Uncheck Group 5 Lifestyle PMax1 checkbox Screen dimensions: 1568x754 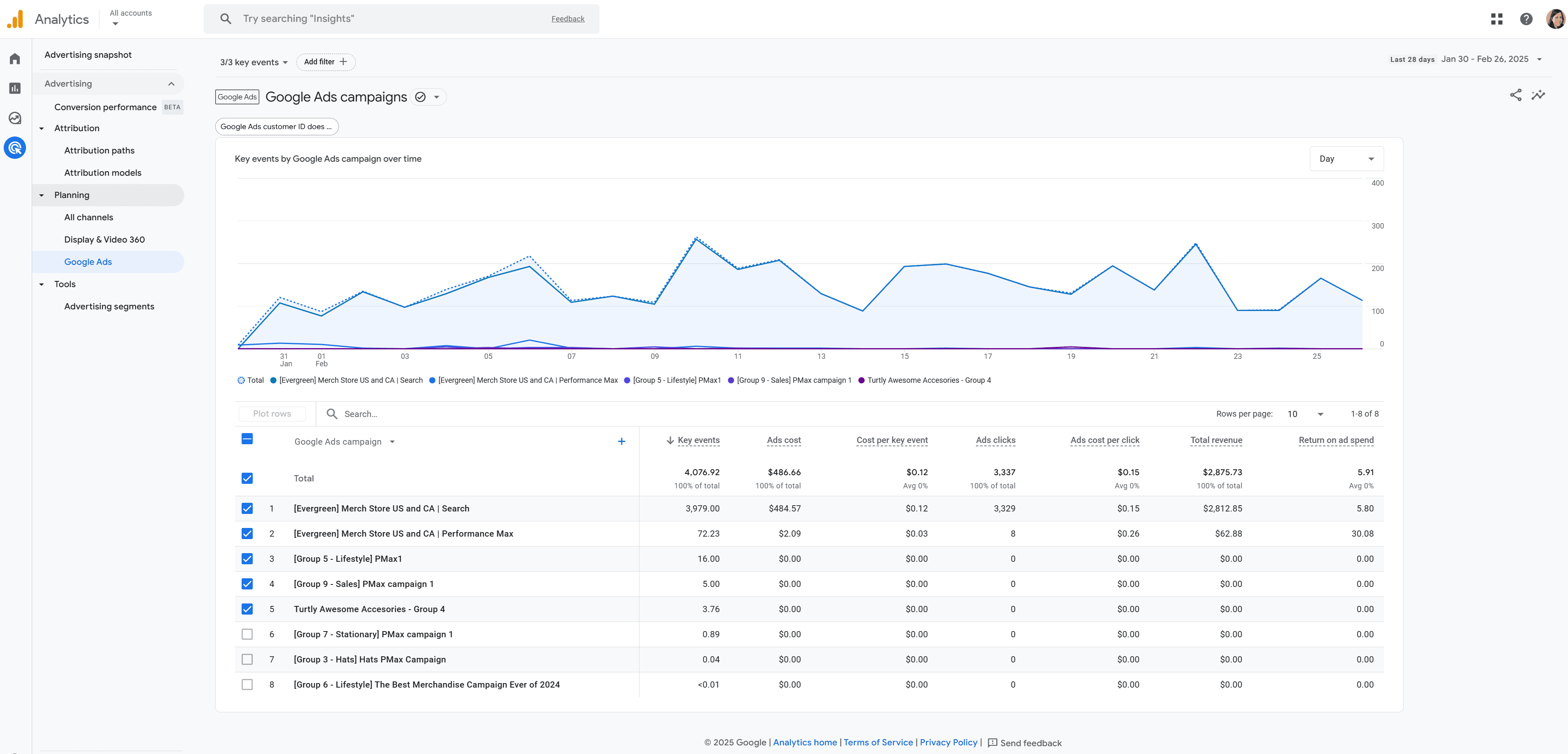click(247, 558)
